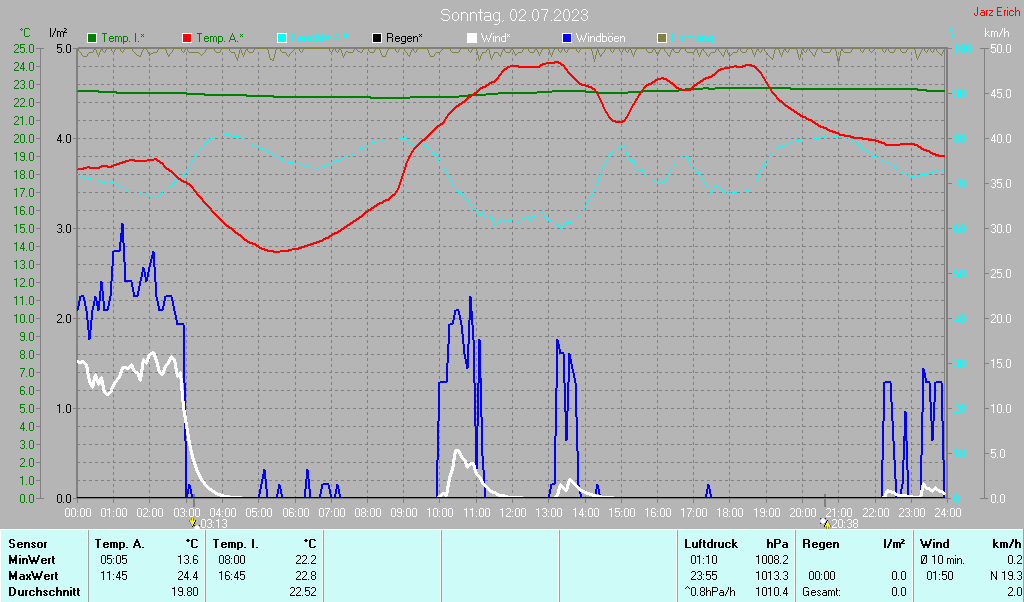This screenshot has height=602, width=1024.
Task: Click the Temp. A. maximum time '11:45'
Action: pyautogui.click(x=114, y=577)
